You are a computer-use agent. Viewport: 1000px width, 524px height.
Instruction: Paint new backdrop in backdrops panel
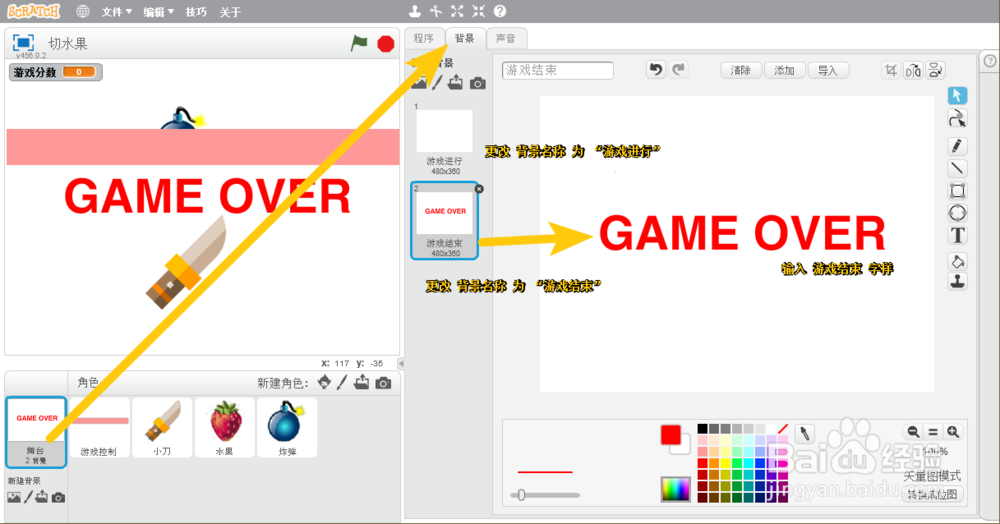pos(437,83)
